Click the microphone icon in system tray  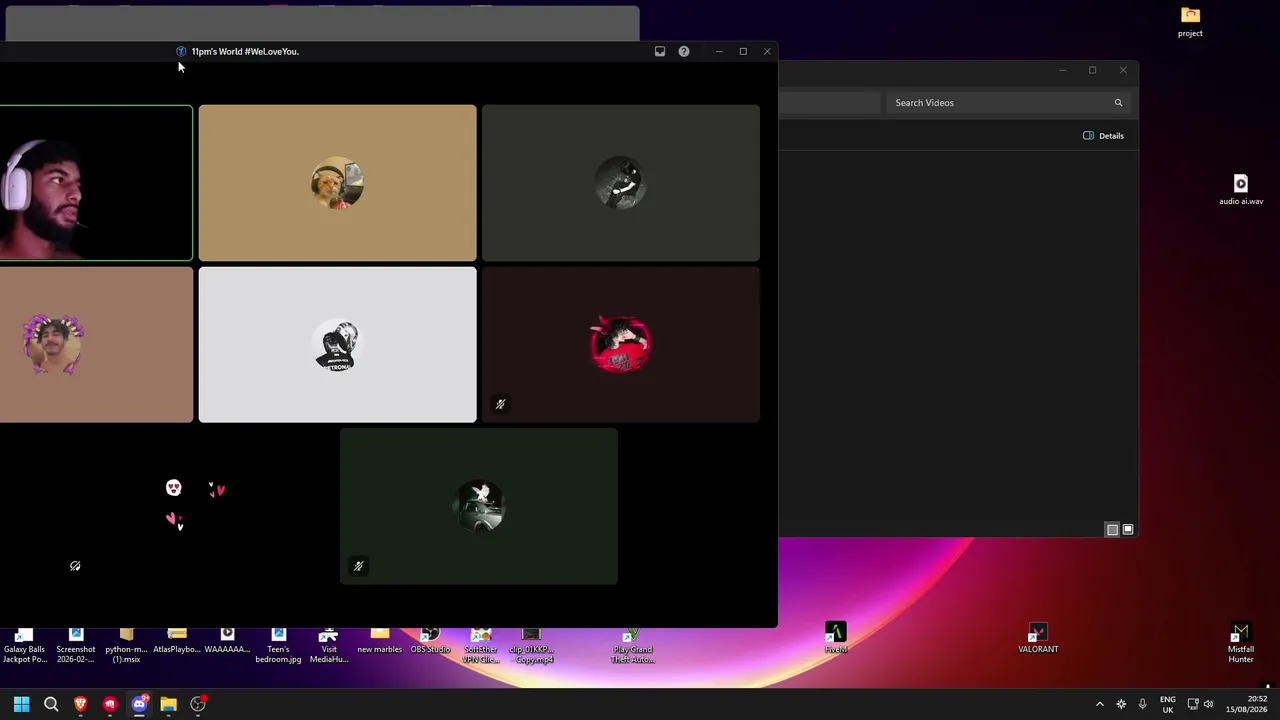[1142, 704]
